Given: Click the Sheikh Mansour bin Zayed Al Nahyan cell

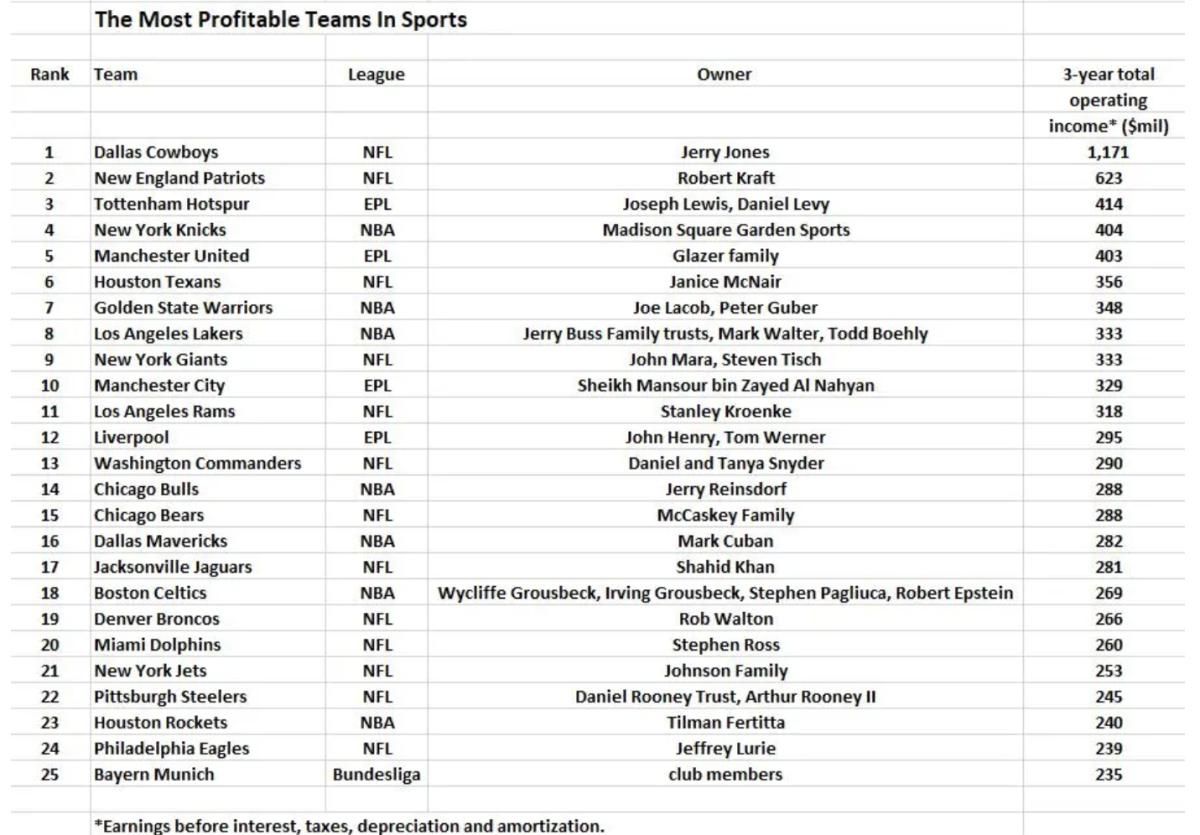Looking at the screenshot, I should coord(726,386).
